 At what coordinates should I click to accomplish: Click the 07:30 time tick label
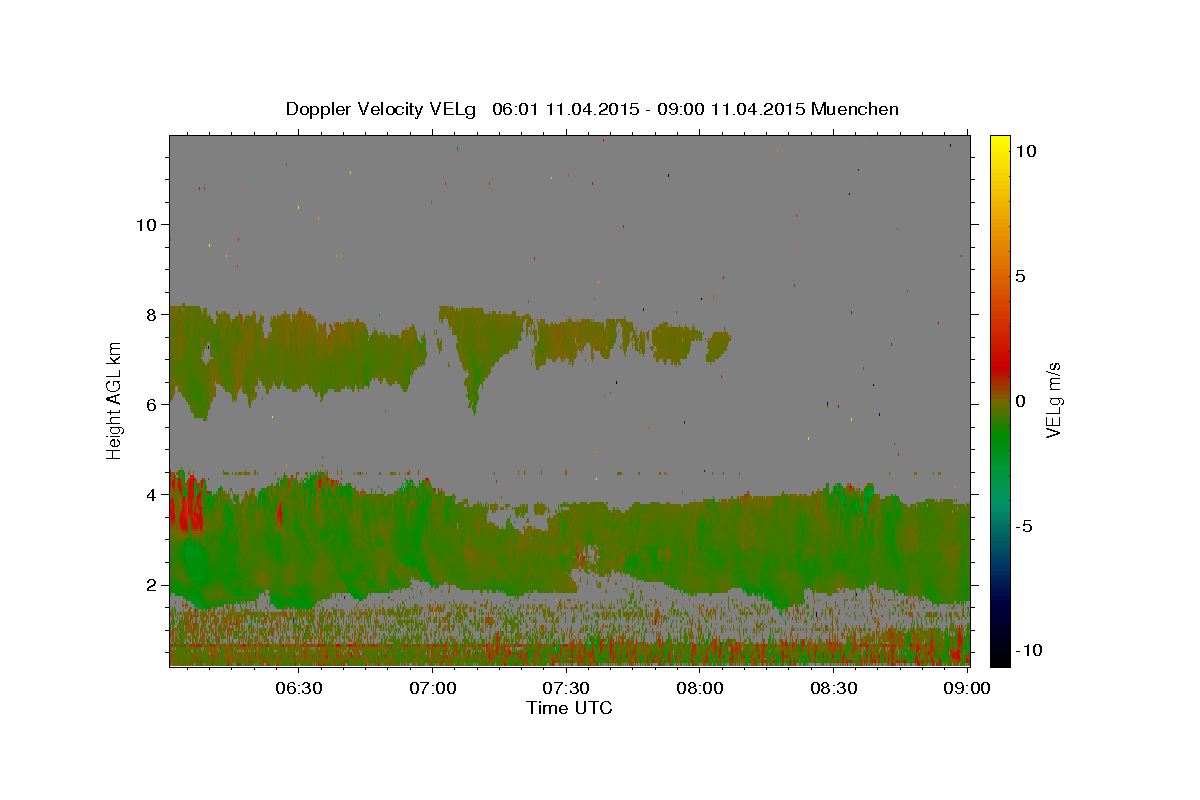point(566,688)
